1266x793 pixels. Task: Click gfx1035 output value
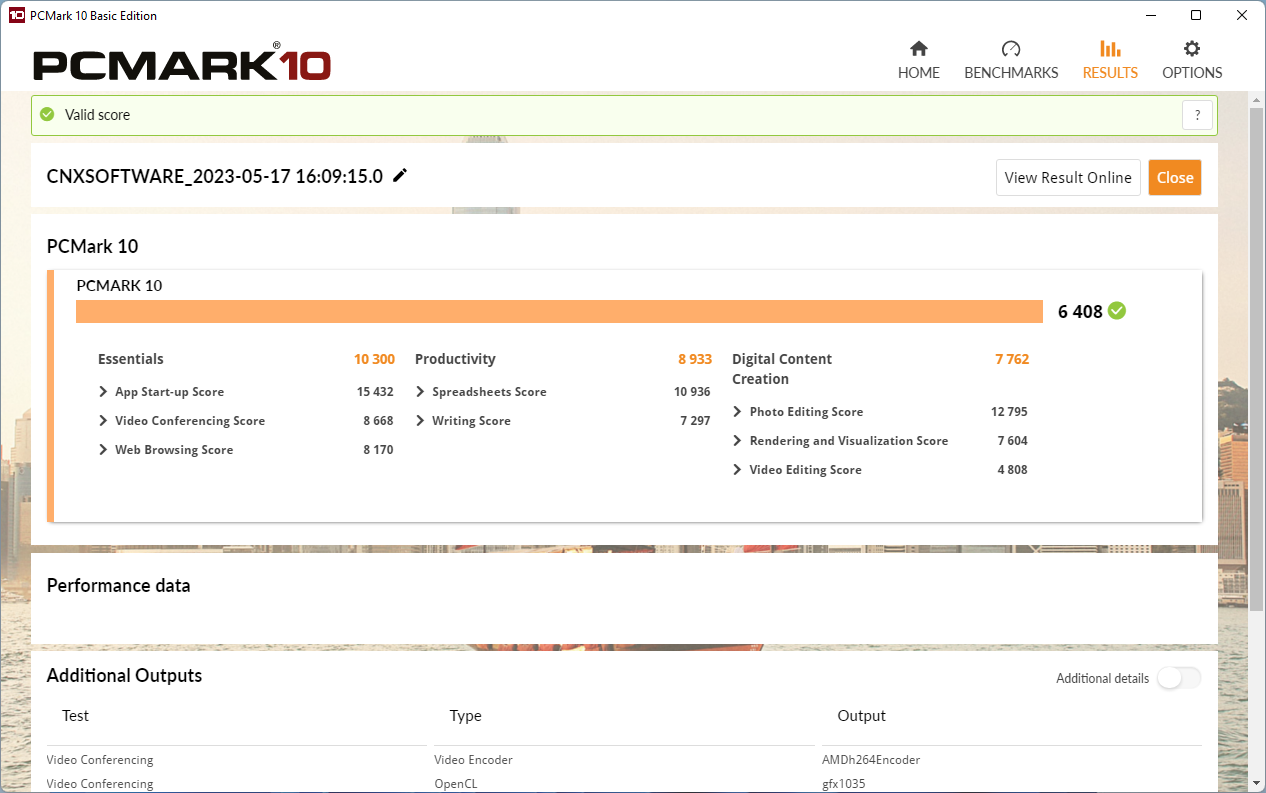coord(844,784)
